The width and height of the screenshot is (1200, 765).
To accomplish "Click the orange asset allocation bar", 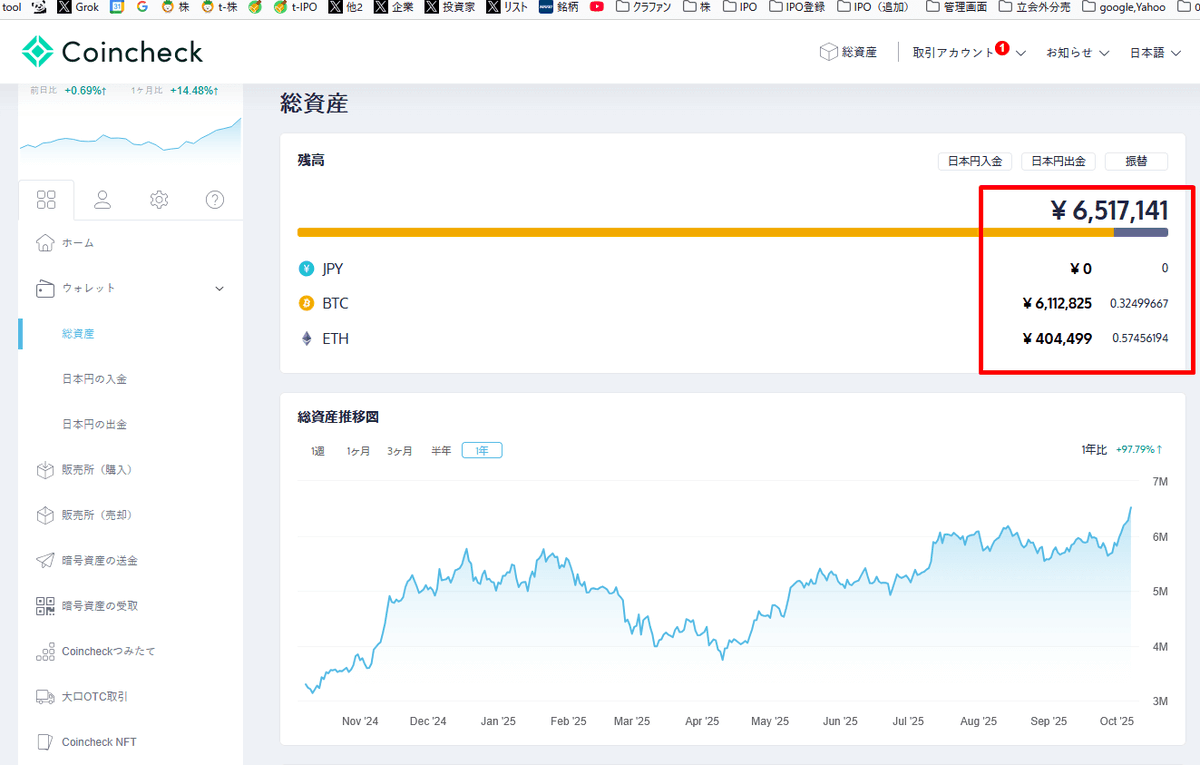I will tap(700, 232).
